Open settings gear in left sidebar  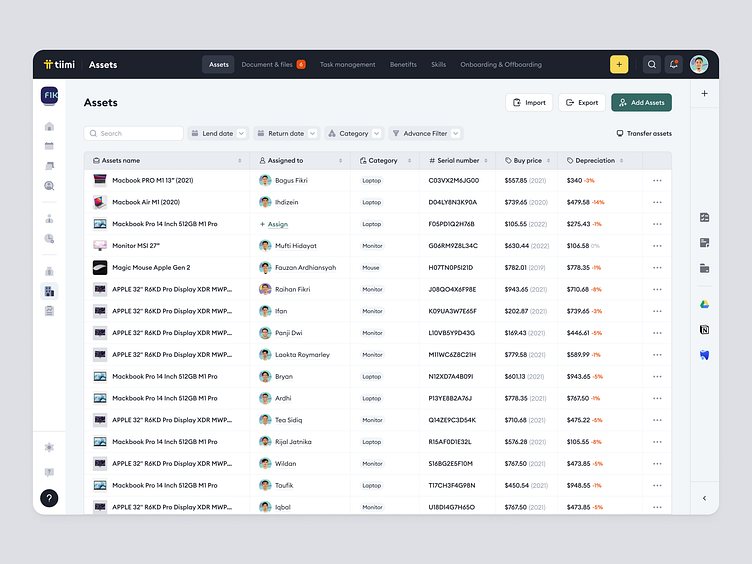(x=49, y=447)
